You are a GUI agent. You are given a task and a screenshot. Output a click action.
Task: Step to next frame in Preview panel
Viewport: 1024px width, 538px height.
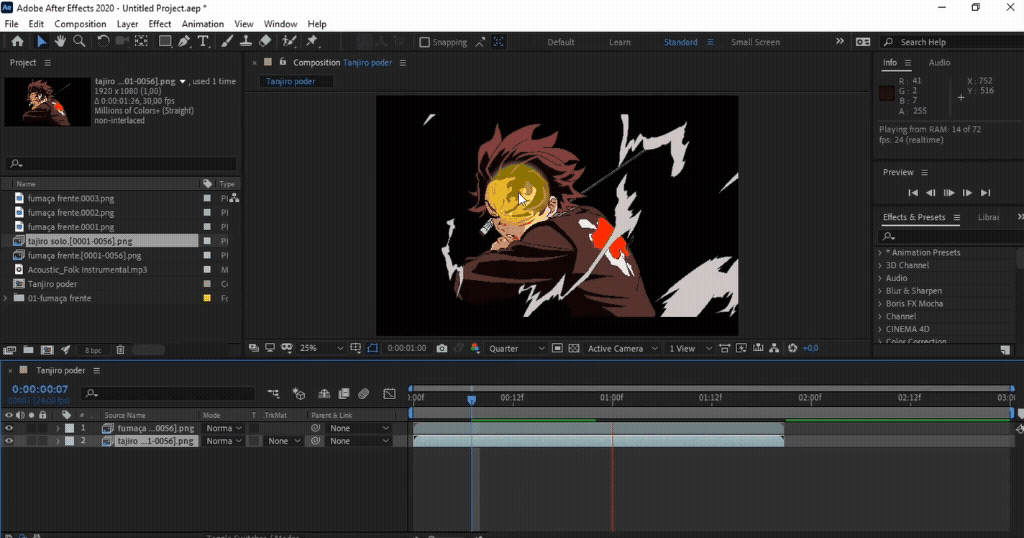pyautogui.click(x=967, y=193)
